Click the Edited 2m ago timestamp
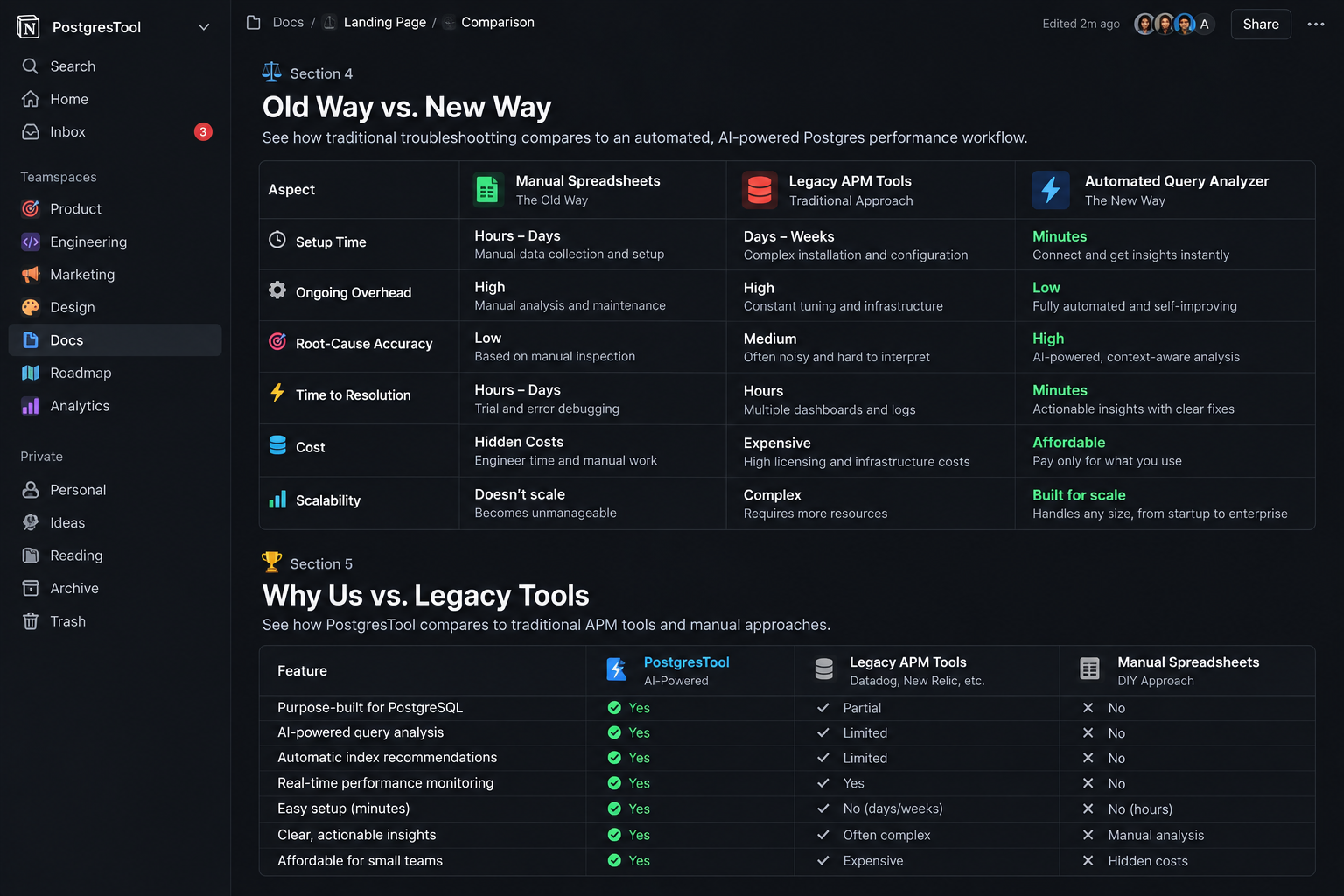This screenshot has height=896, width=1344. tap(1081, 24)
